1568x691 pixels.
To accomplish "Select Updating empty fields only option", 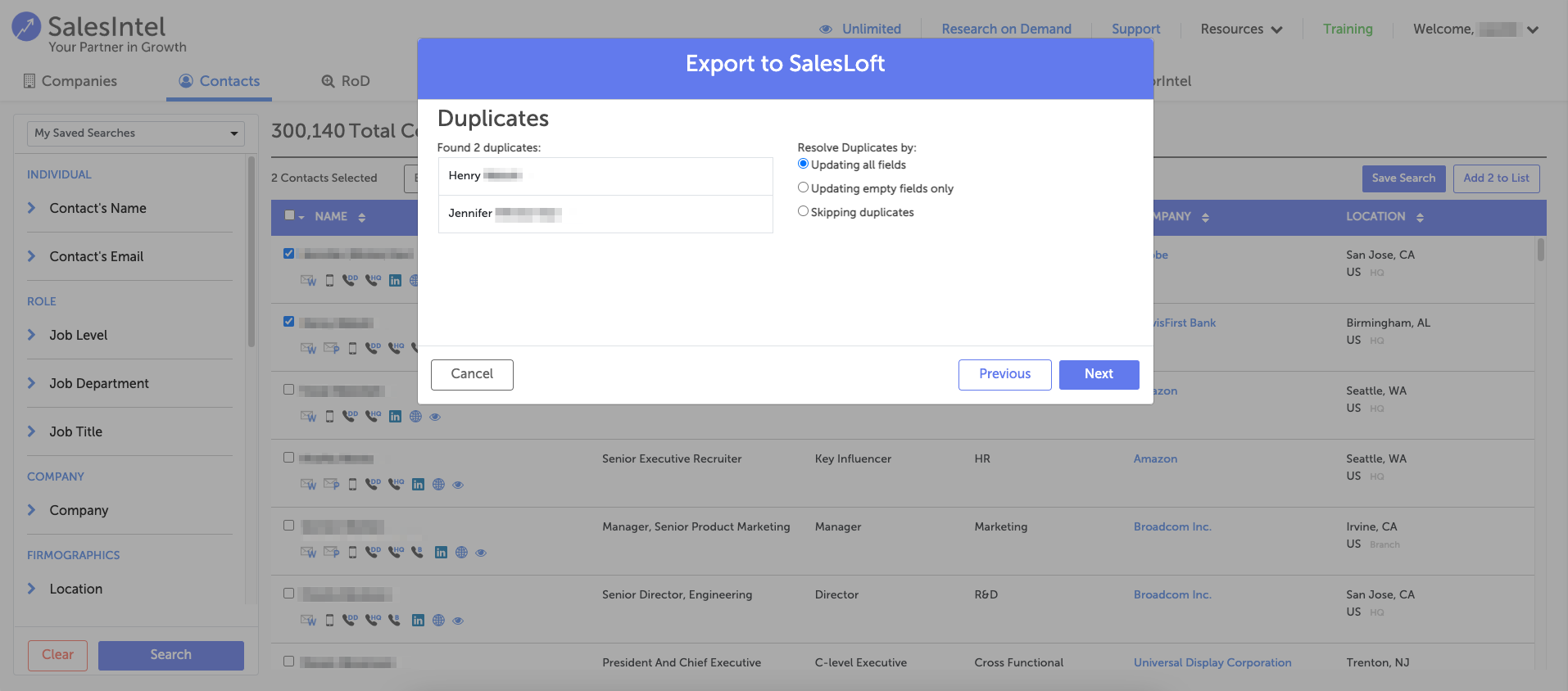I will (803, 187).
